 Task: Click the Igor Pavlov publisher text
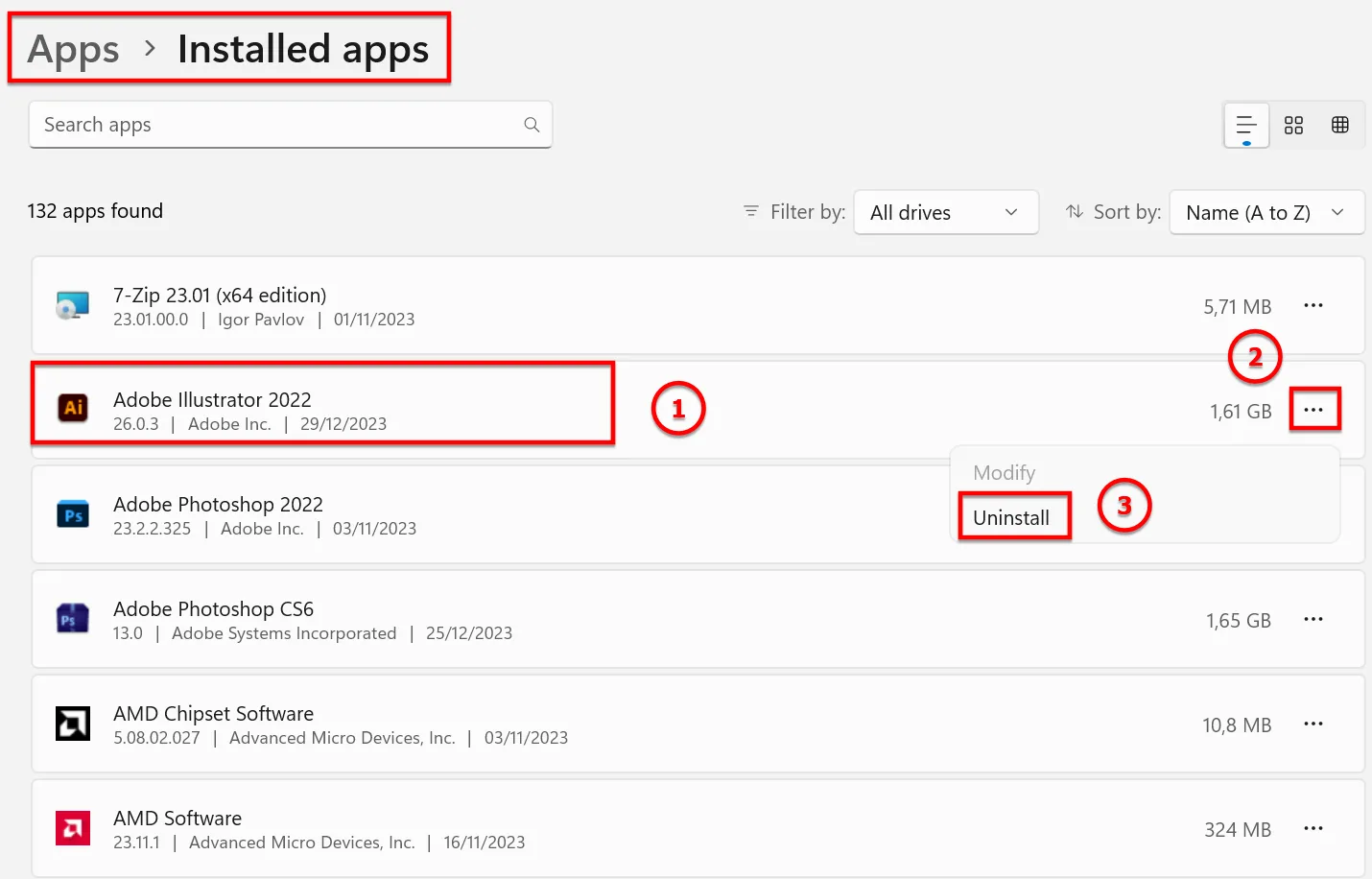[x=261, y=320]
